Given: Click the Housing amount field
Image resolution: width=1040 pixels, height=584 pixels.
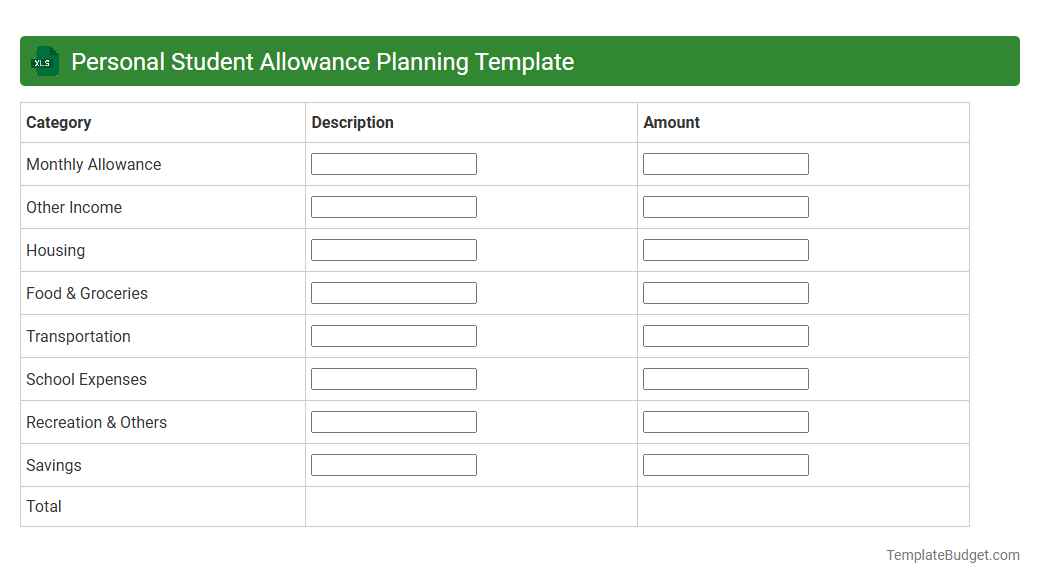Looking at the screenshot, I should coord(725,249).
